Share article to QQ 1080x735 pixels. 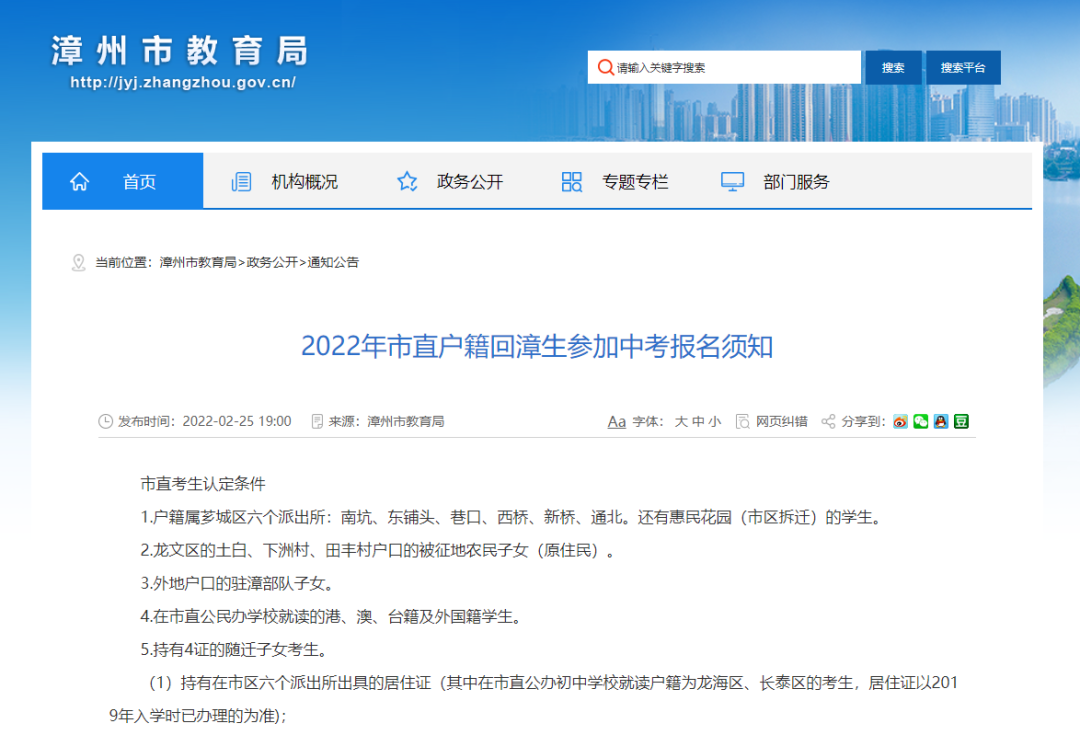(940, 422)
